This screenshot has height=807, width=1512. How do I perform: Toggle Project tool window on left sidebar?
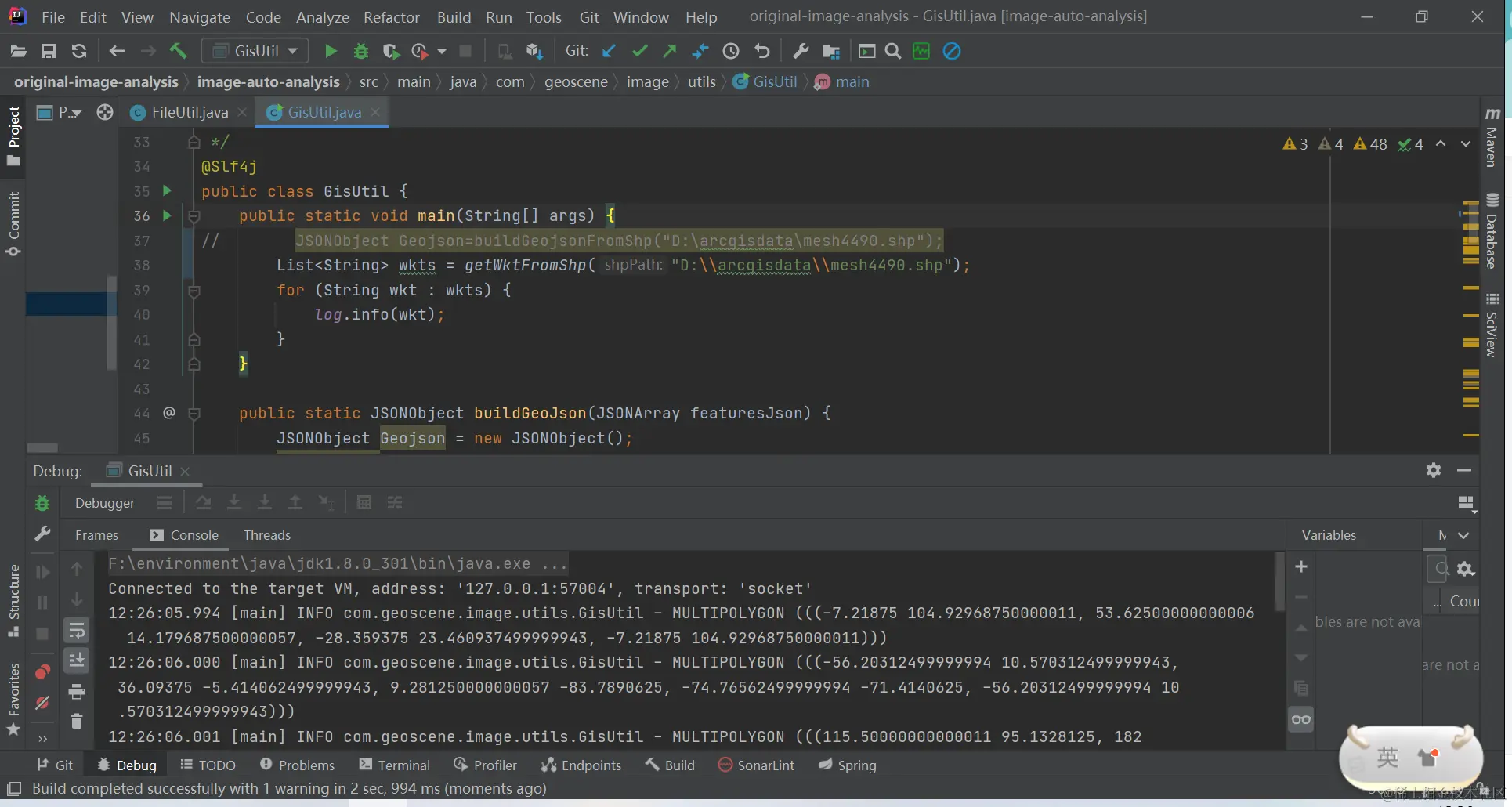pos(13,136)
